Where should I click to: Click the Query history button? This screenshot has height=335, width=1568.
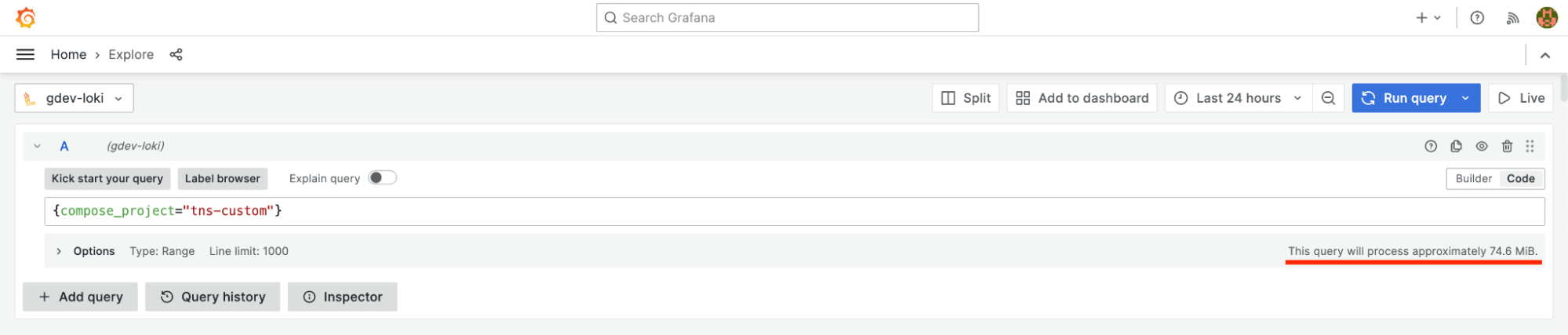(213, 297)
